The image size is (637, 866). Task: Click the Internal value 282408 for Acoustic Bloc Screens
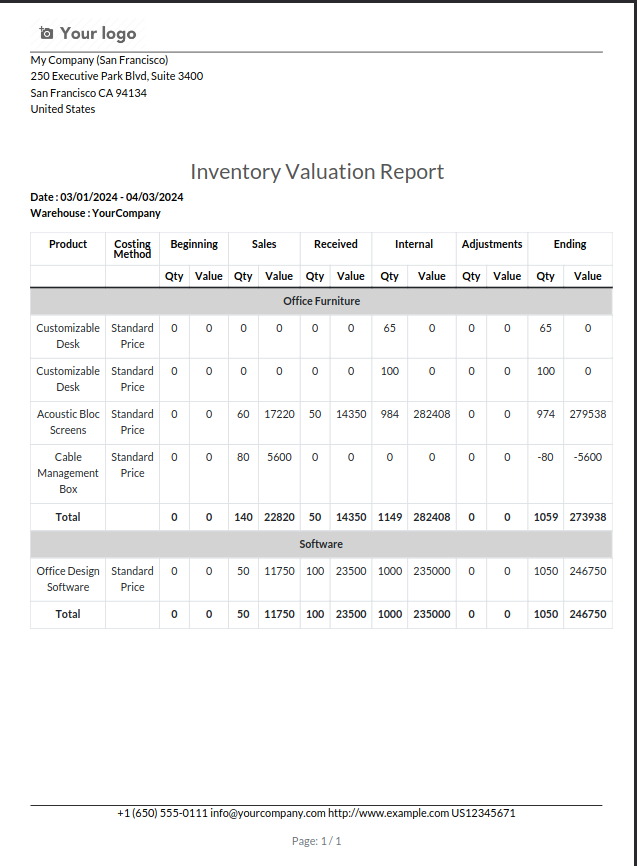431,414
